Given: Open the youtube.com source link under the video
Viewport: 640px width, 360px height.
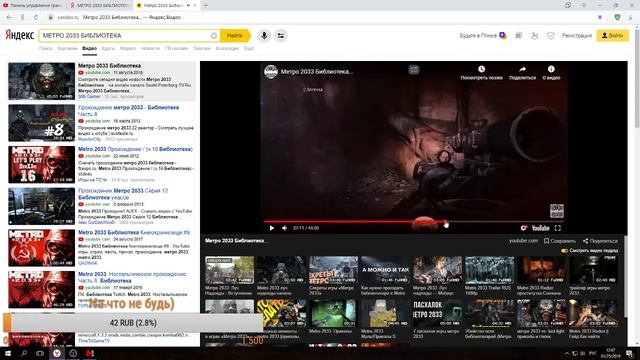Looking at the screenshot, I should coord(523,241).
